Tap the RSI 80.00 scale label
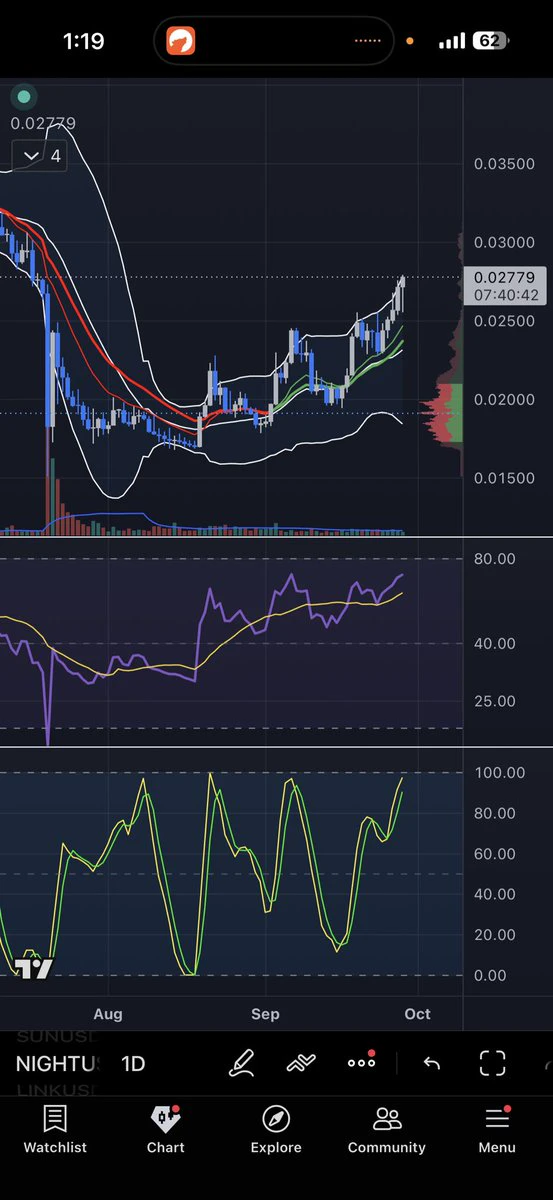This screenshot has height=1200, width=553. 494,559
